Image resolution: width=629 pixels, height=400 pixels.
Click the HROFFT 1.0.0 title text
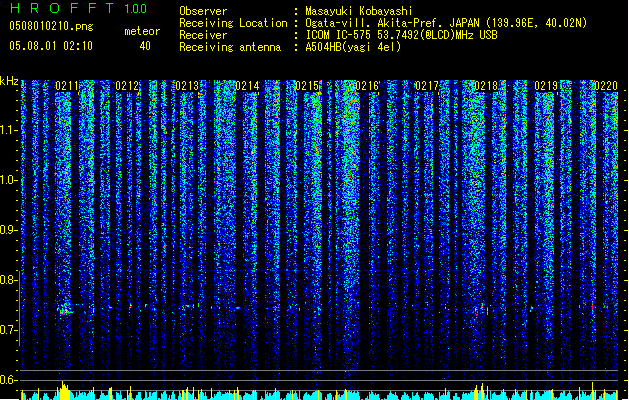click(79, 8)
